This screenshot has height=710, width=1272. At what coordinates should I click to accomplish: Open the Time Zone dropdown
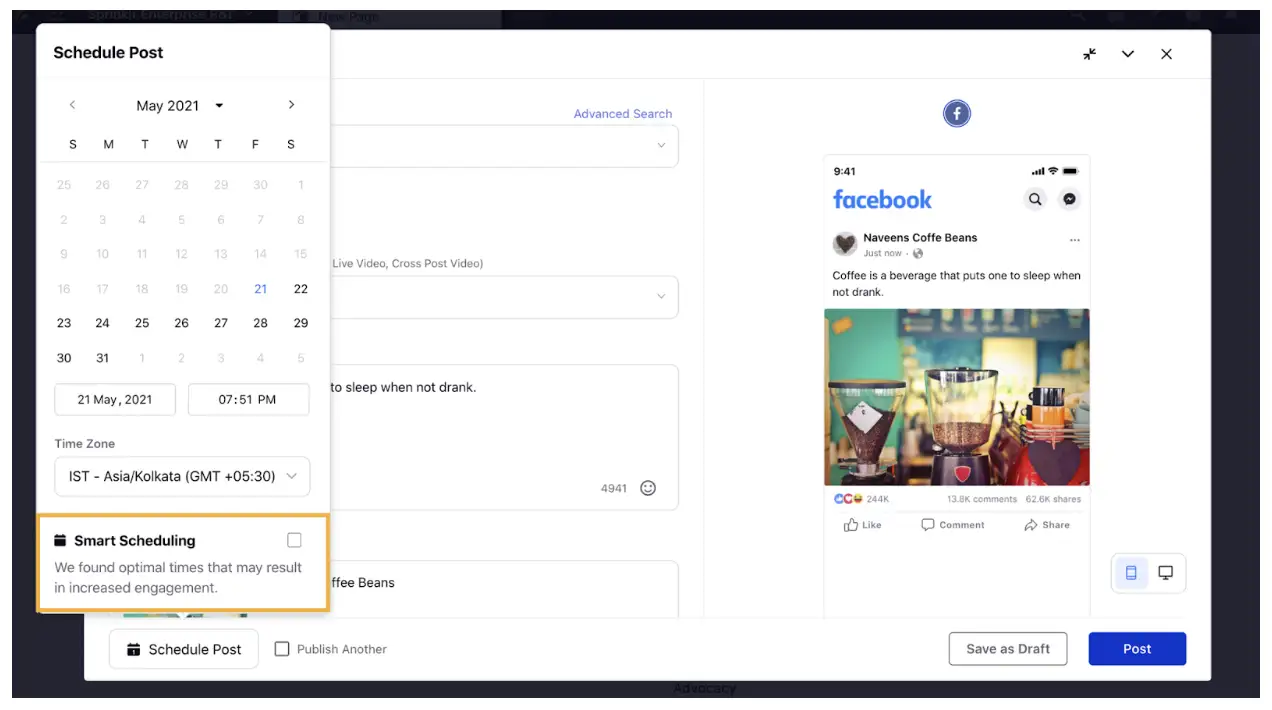click(182, 476)
